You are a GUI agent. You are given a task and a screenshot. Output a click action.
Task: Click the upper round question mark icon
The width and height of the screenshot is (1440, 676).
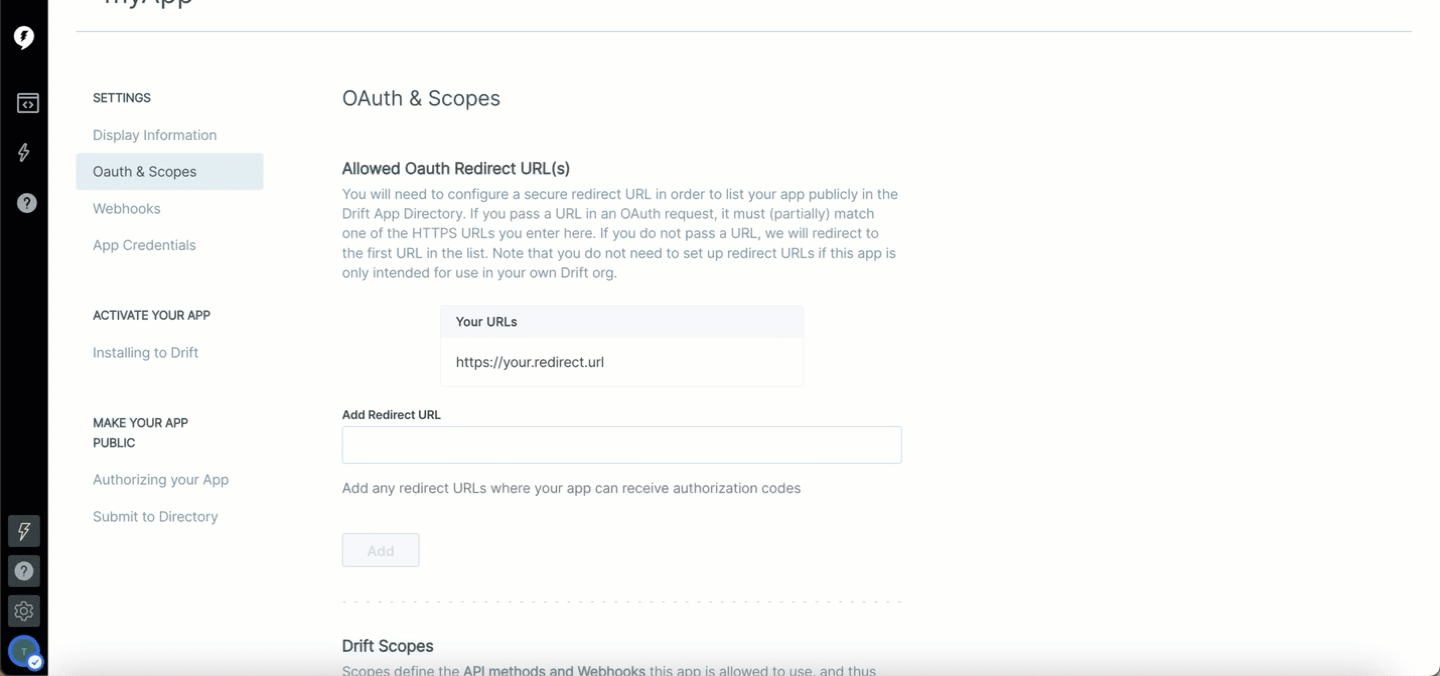point(27,203)
